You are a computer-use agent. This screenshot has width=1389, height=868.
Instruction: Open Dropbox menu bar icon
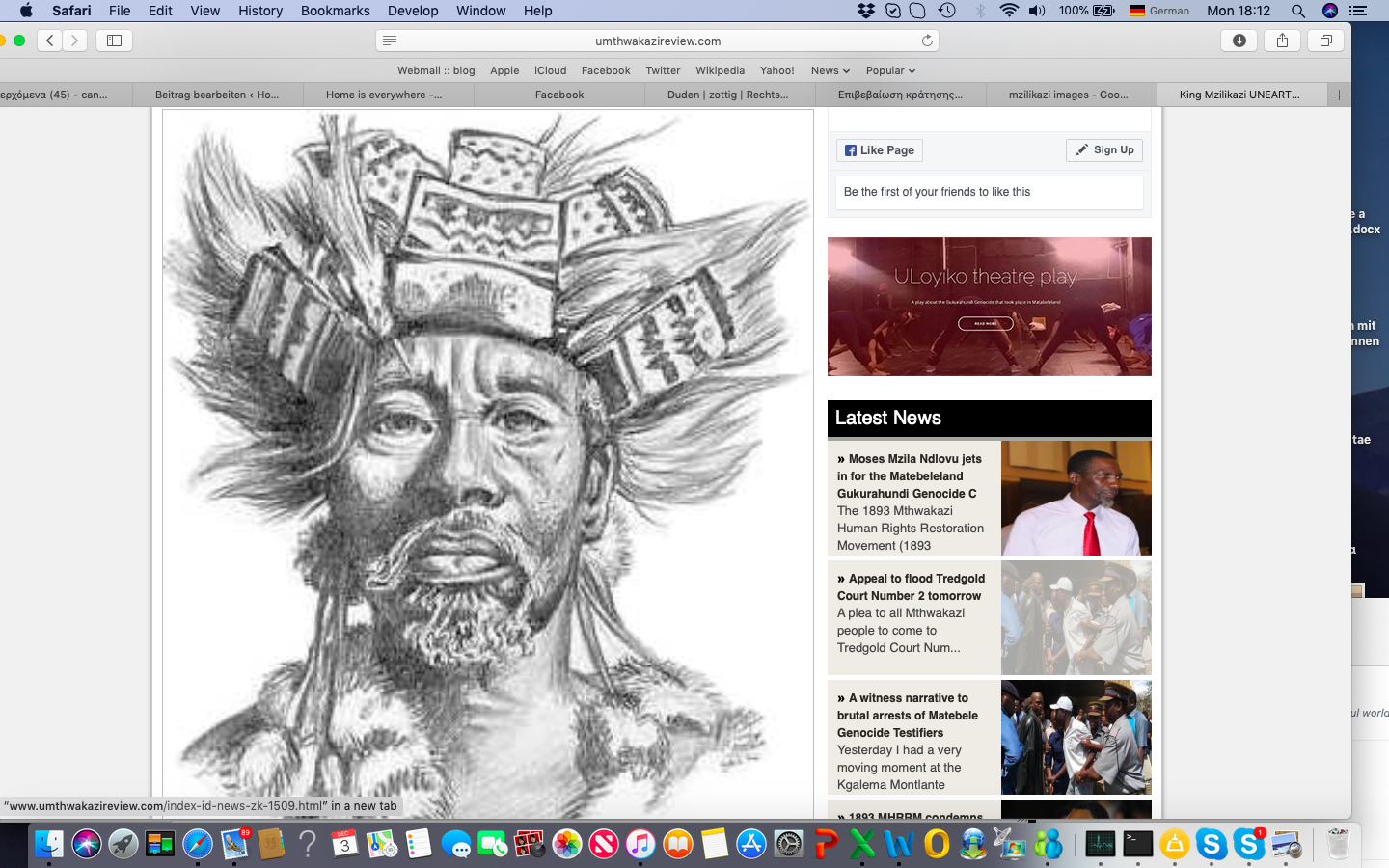tap(866, 11)
